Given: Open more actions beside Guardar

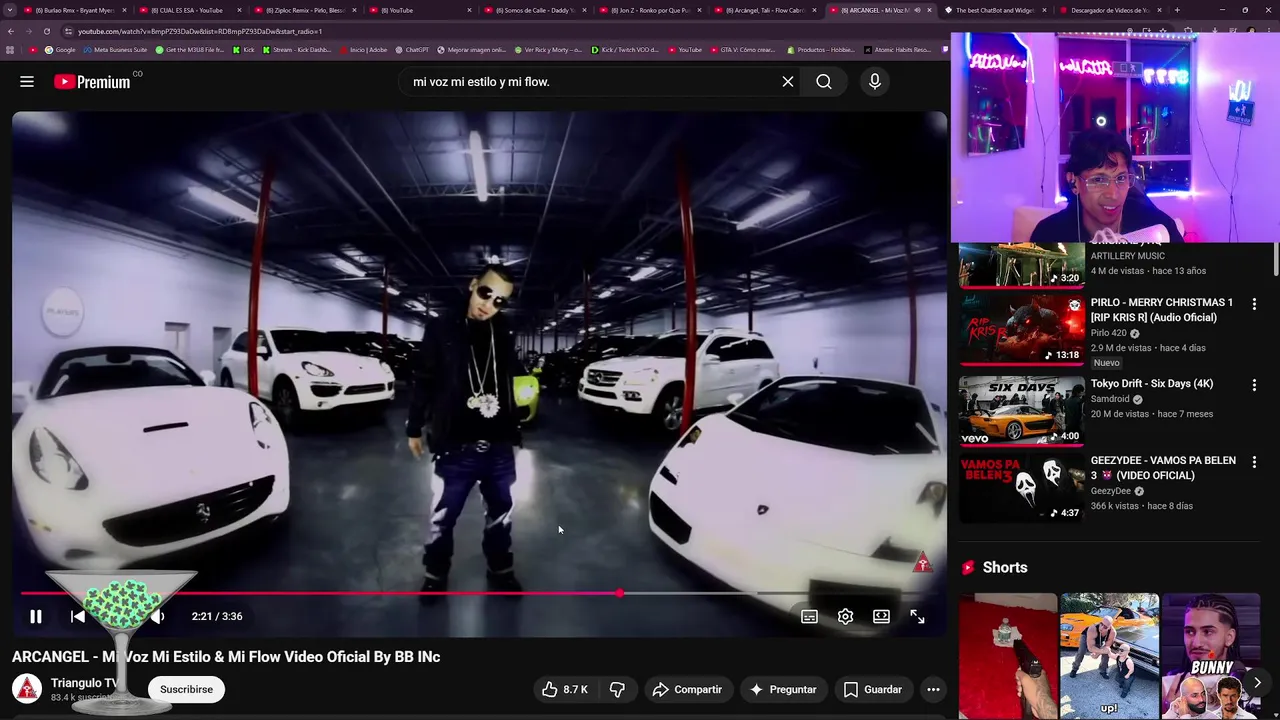Looking at the screenshot, I should click(x=933, y=689).
